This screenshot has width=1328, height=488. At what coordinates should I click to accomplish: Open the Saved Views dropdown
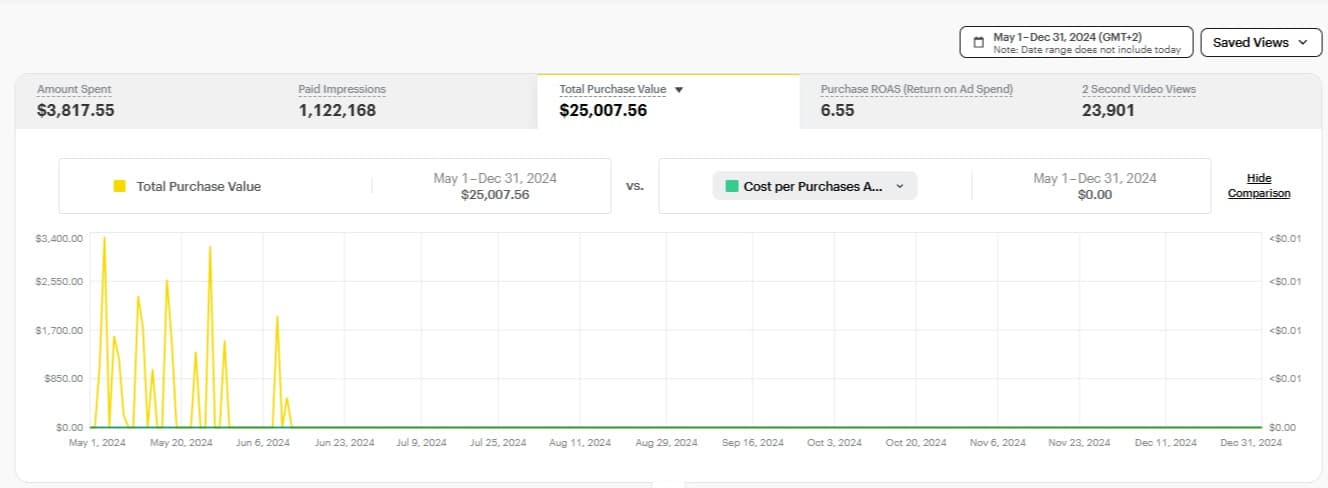(1260, 43)
